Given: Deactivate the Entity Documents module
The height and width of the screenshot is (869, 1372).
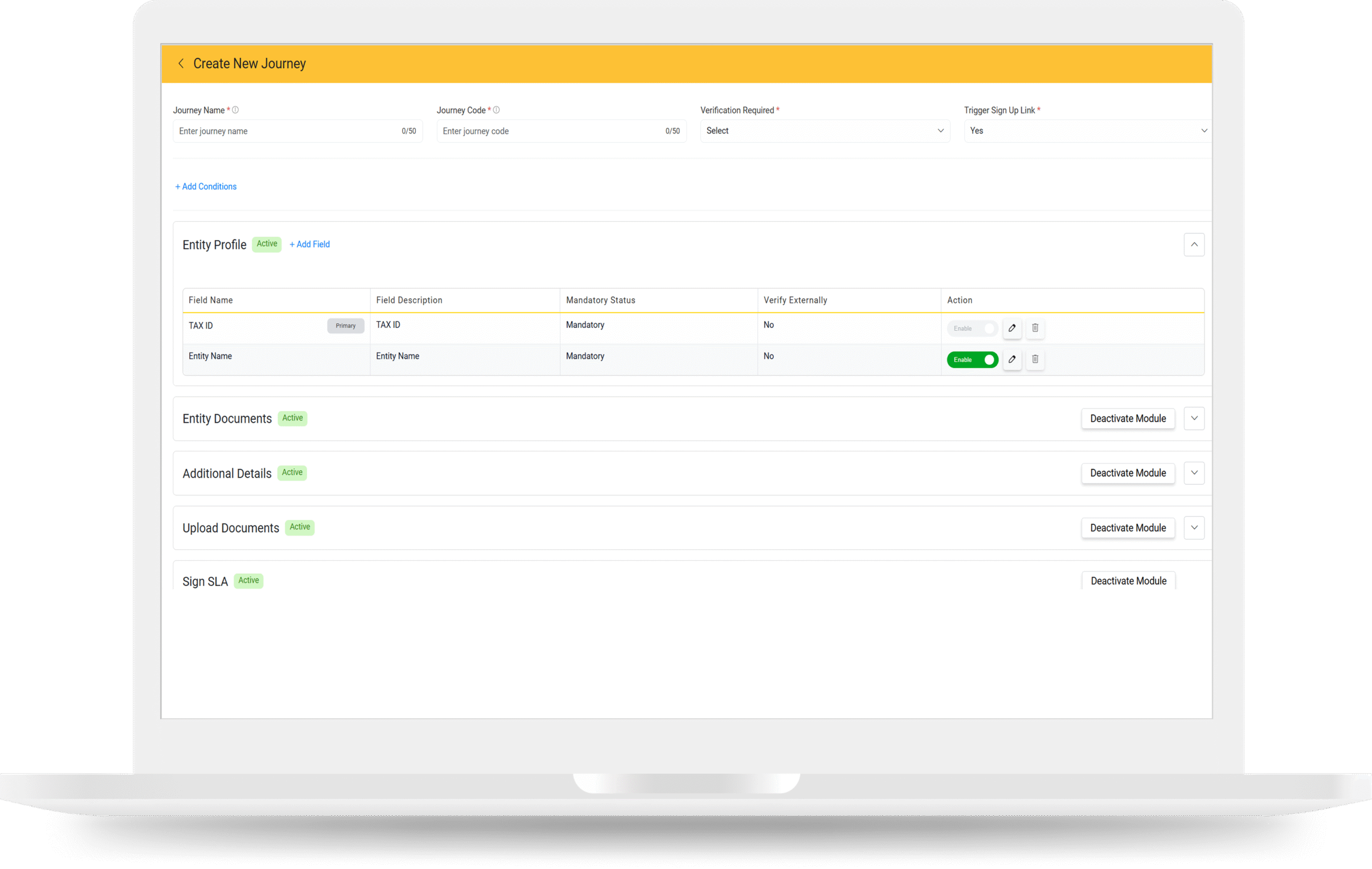Looking at the screenshot, I should click(x=1128, y=418).
